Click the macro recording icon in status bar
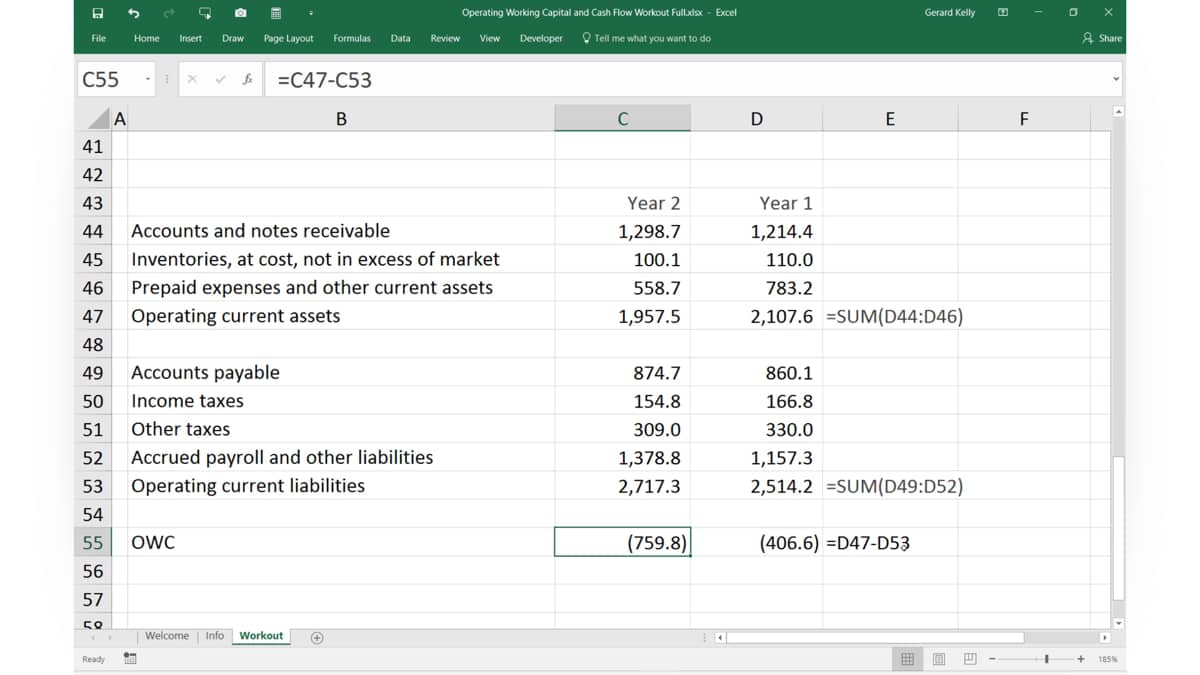 [130, 659]
